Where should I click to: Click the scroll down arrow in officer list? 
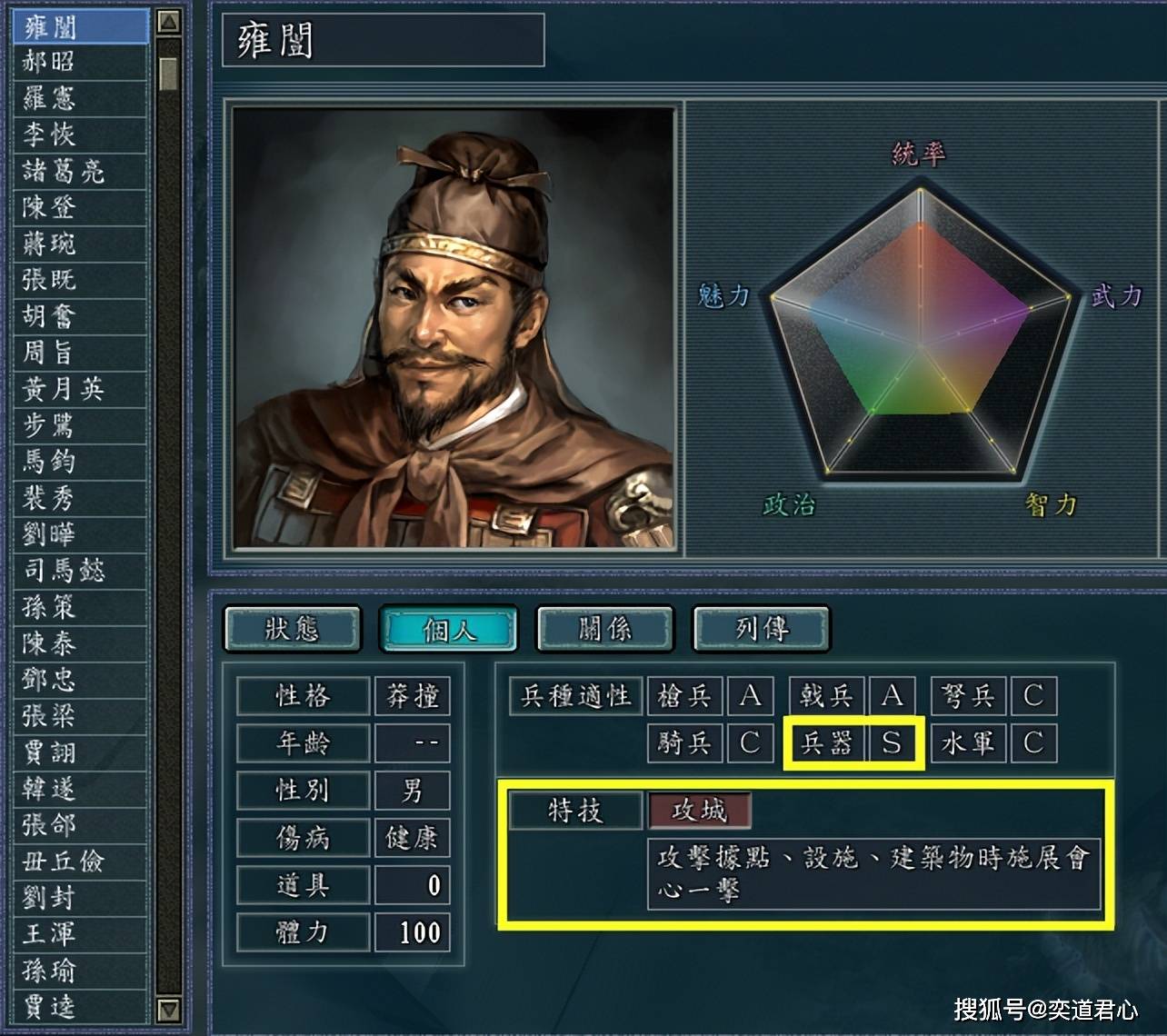pyautogui.click(x=168, y=1010)
